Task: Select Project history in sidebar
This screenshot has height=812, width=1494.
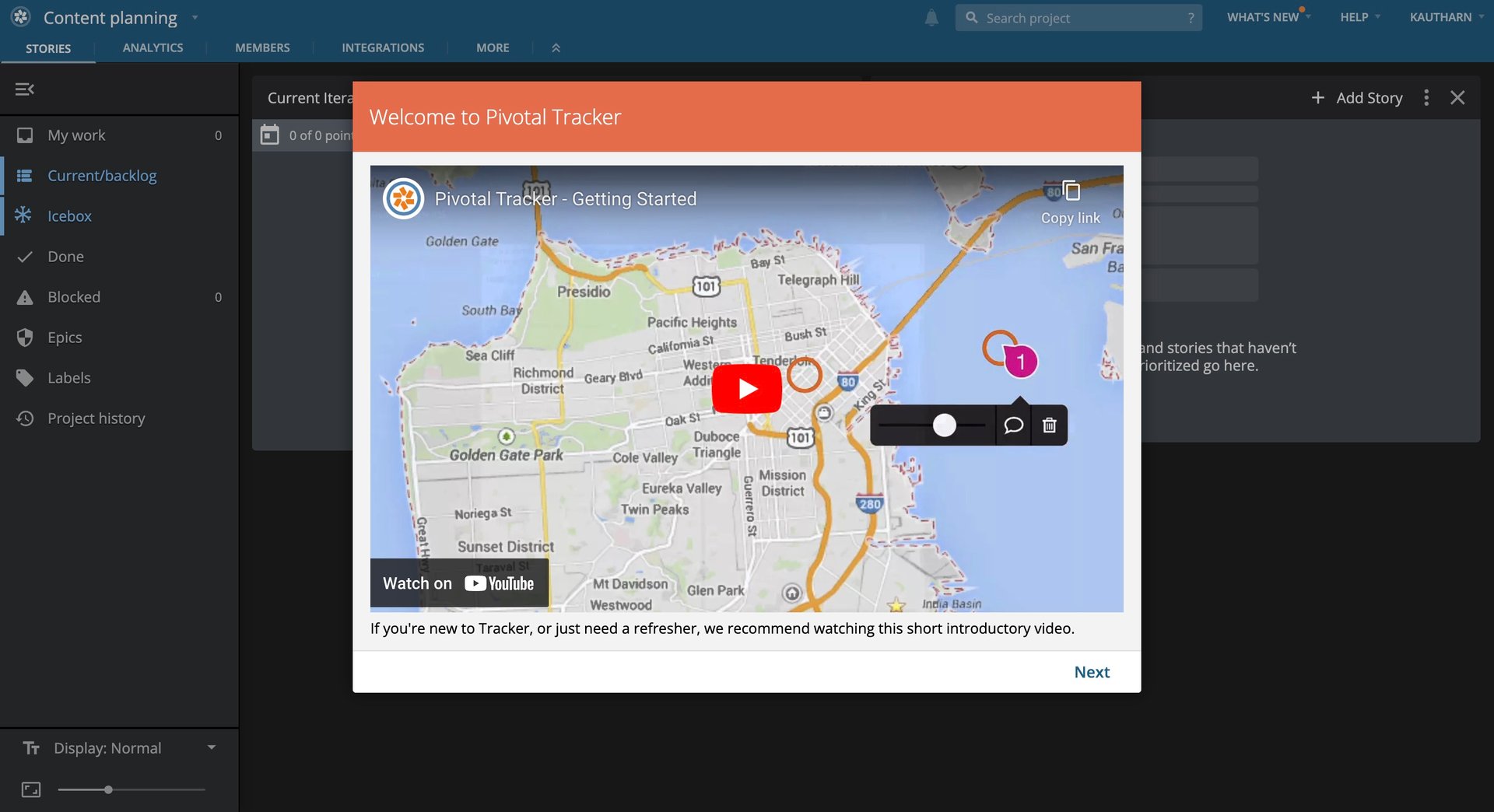Action: [119, 418]
